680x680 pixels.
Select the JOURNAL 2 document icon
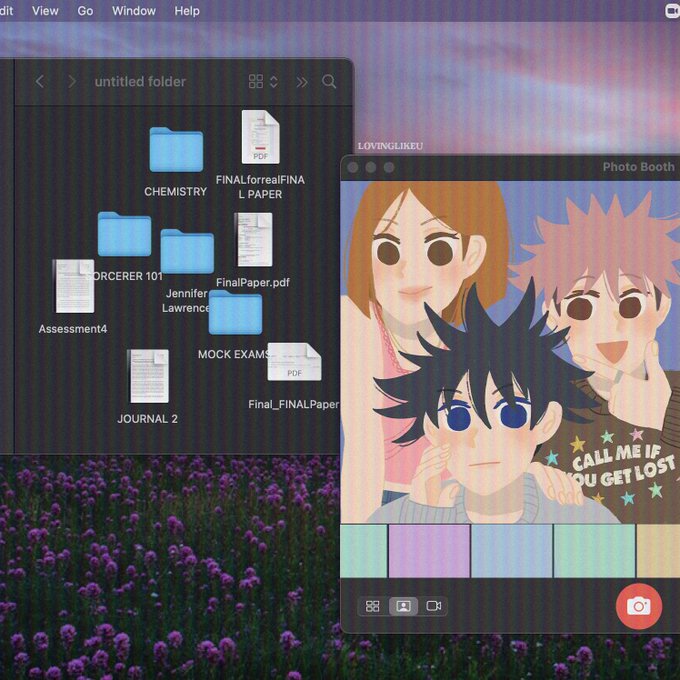pyautogui.click(x=148, y=376)
